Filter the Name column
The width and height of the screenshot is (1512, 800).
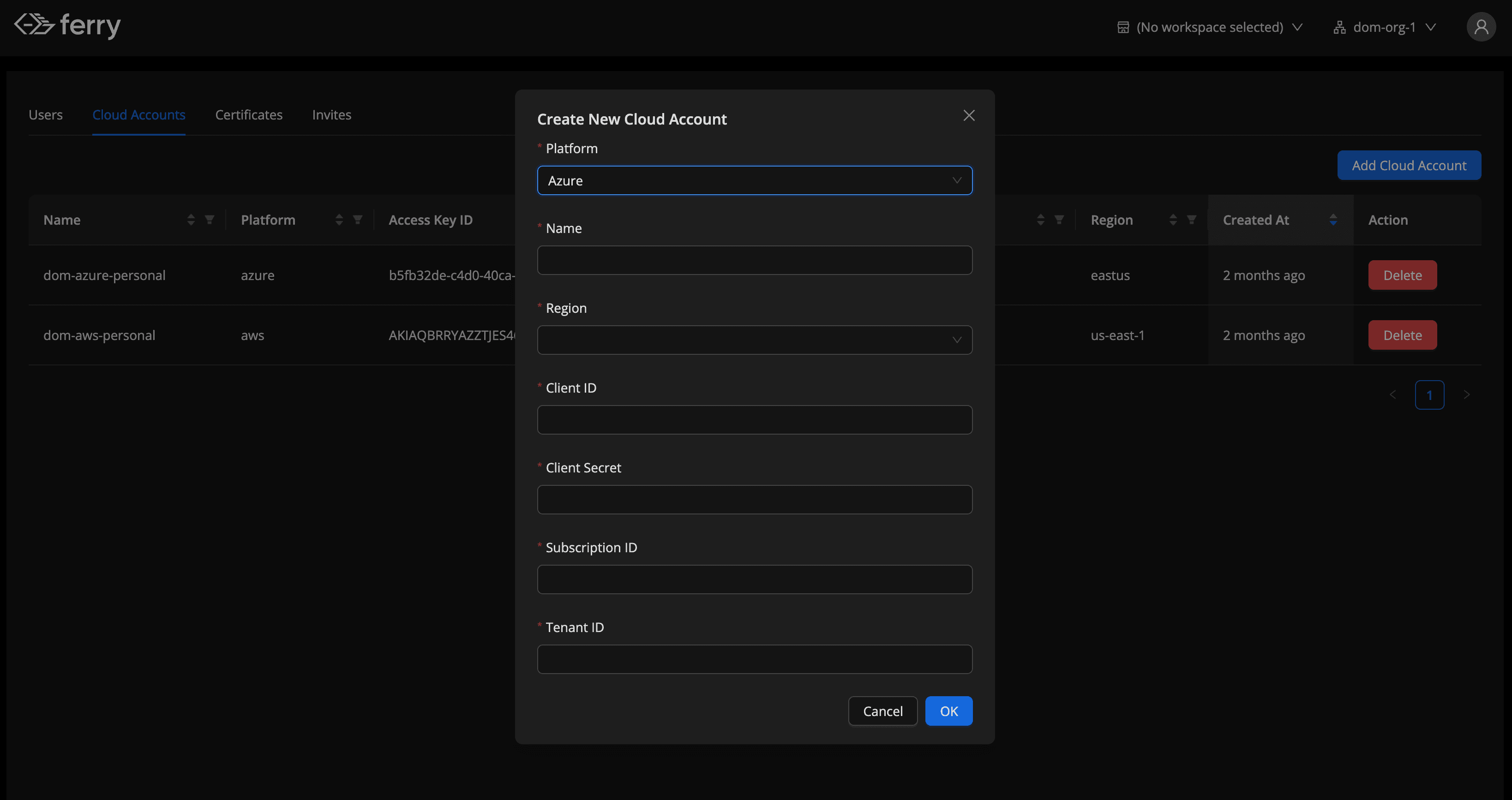click(210, 220)
